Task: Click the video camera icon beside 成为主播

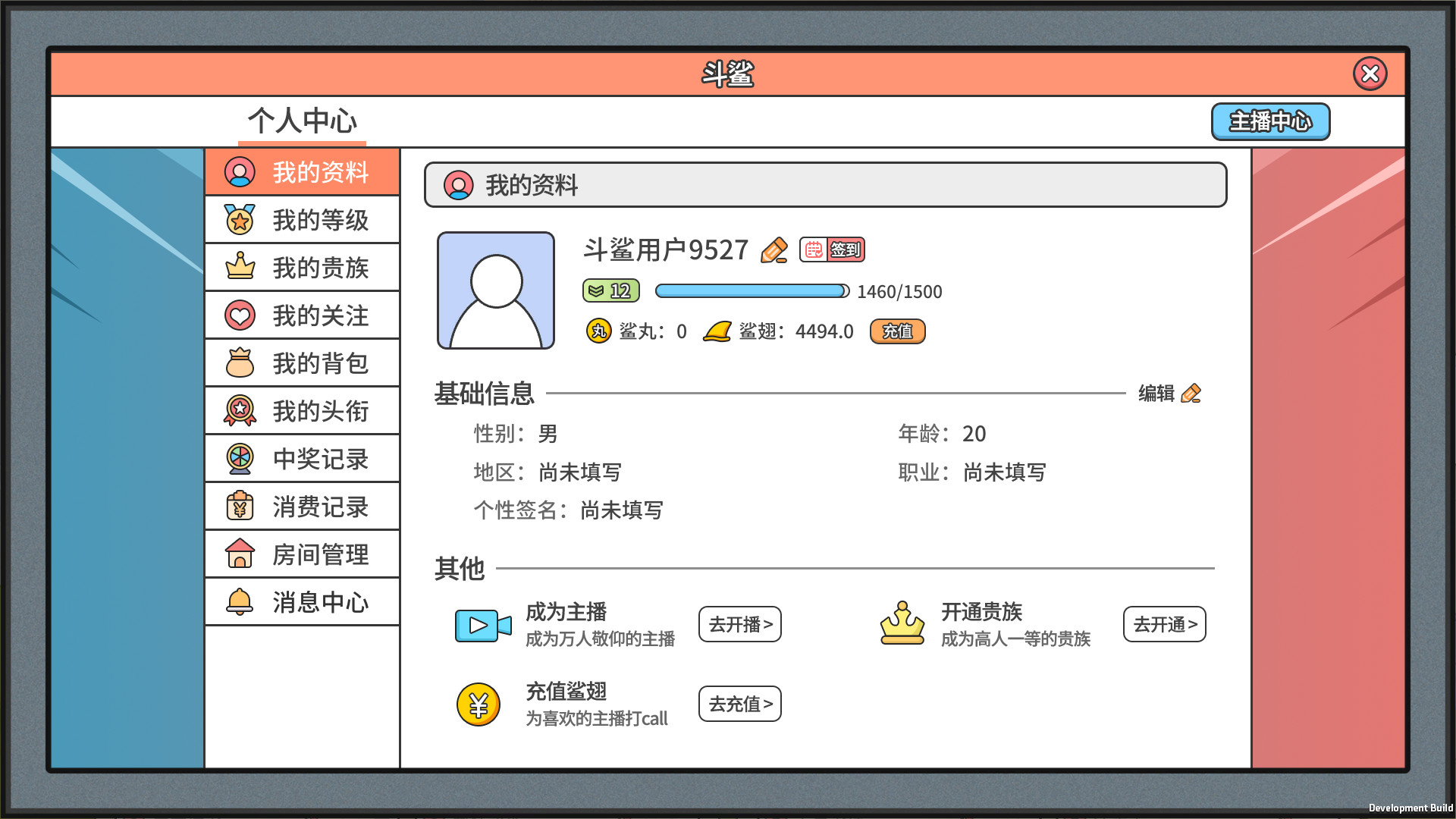Action: (482, 625)
